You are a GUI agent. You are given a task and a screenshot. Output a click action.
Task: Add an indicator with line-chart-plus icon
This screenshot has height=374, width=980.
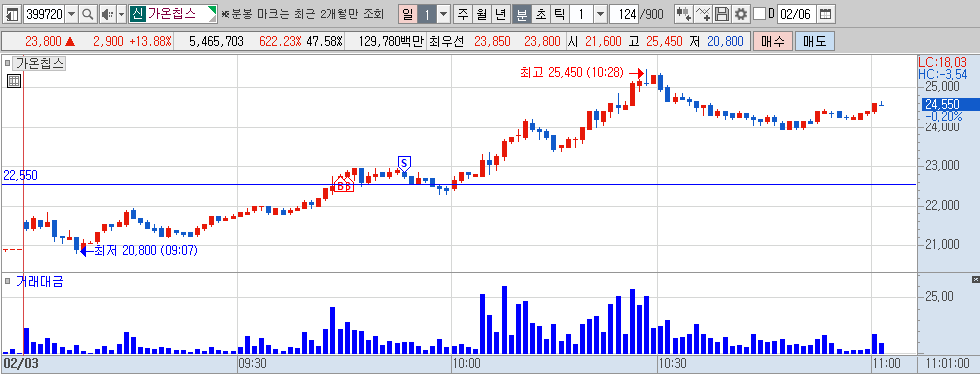703,13
